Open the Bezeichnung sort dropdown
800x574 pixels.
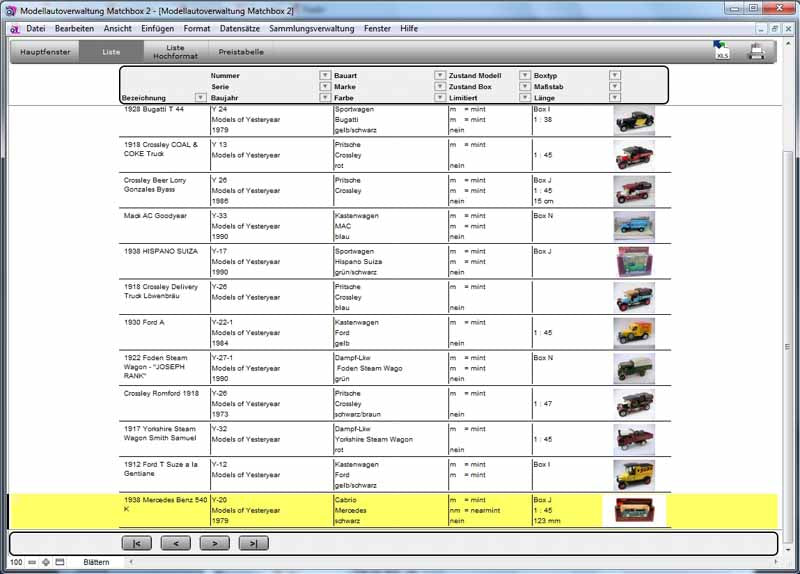point(200,98)
